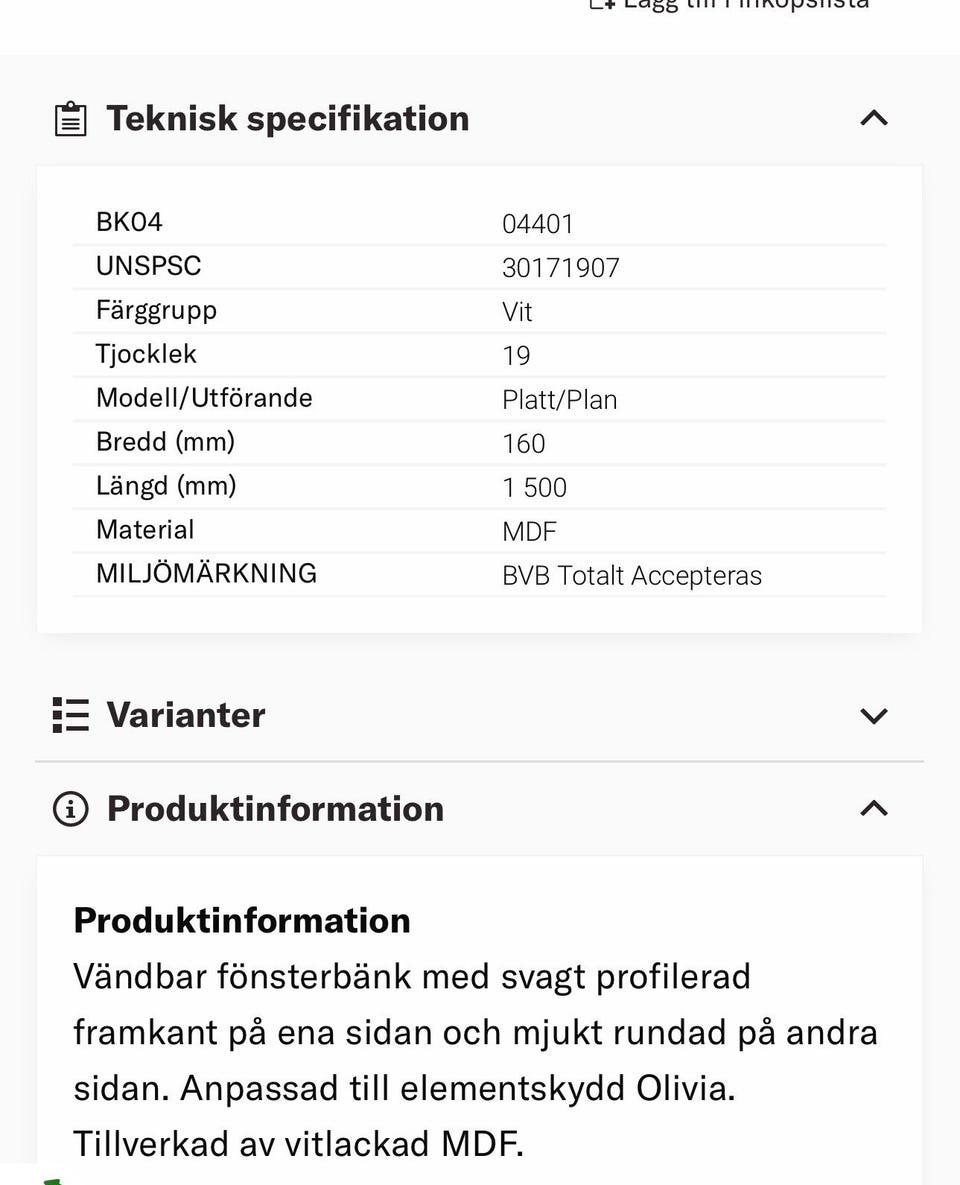Click the Färggrupp value Vit
This screenshot has height=1185, width=960.
517,312
